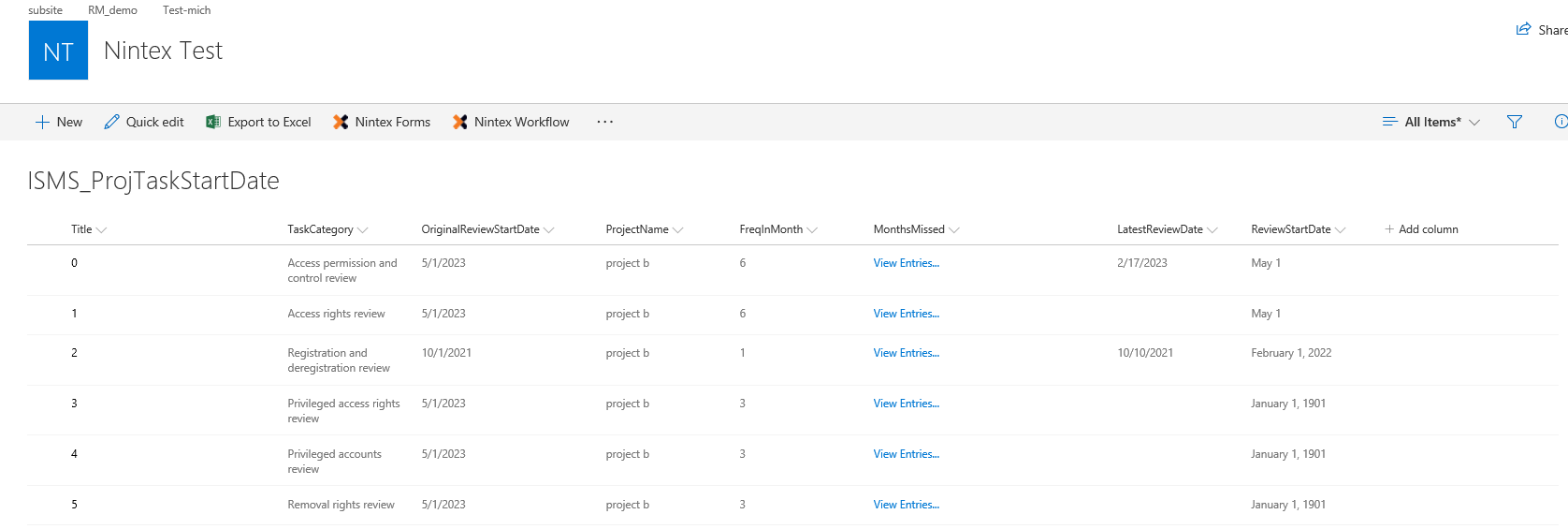
Task: Click the Nintex Workflow command label
Action: tap(521, 122)
